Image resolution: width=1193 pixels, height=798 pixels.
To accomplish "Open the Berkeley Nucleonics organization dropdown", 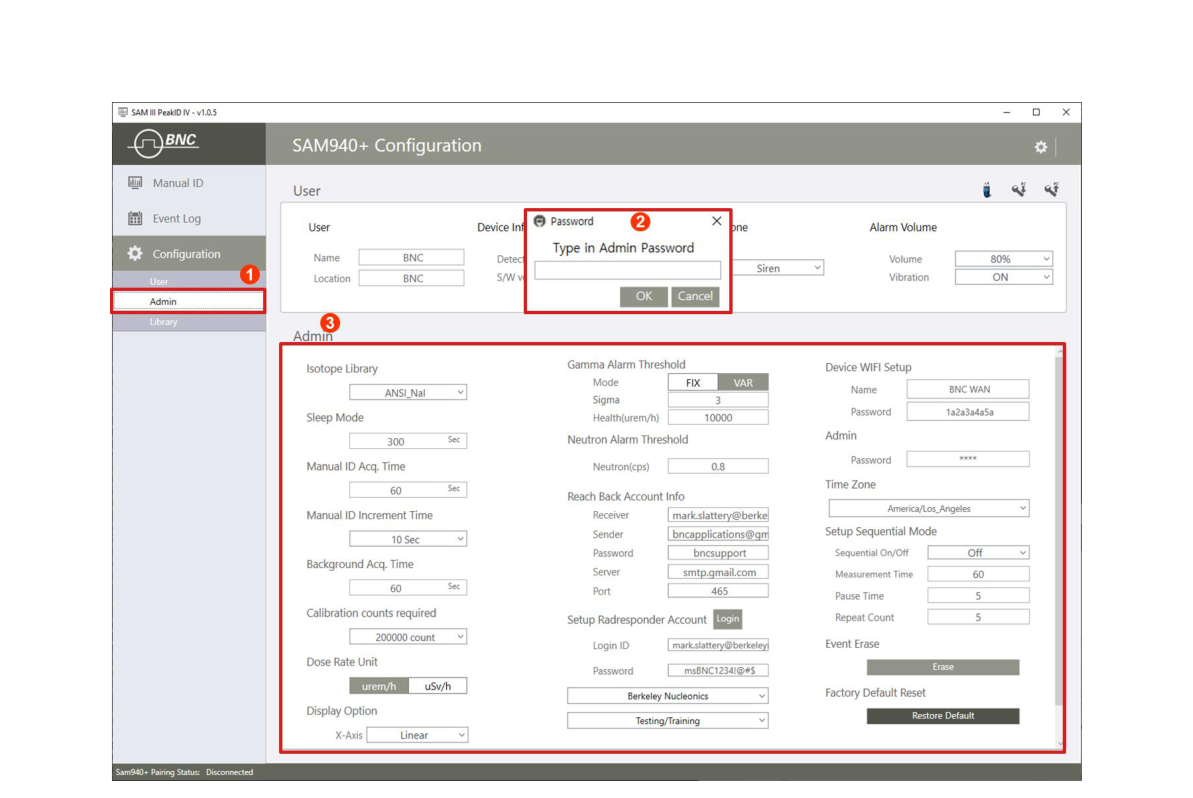I will click(667, 696).
